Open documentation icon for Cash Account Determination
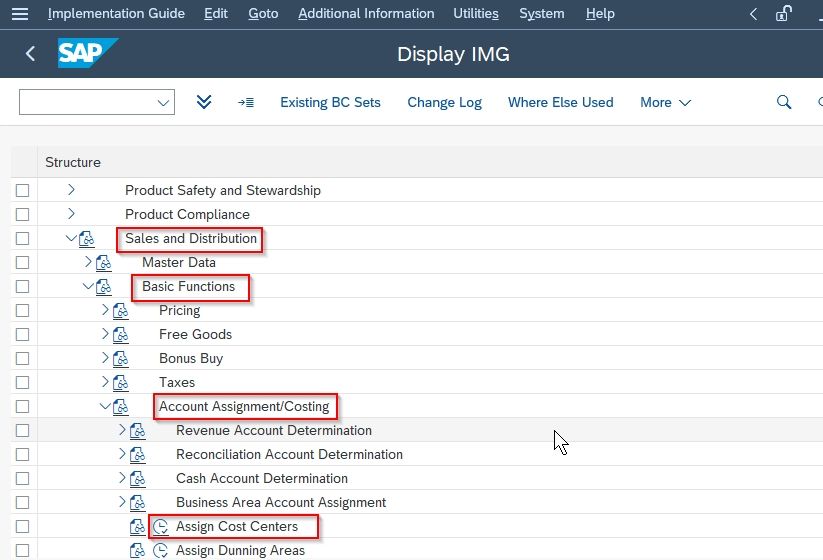Screen dimensions: 823x560 [138, 479]
